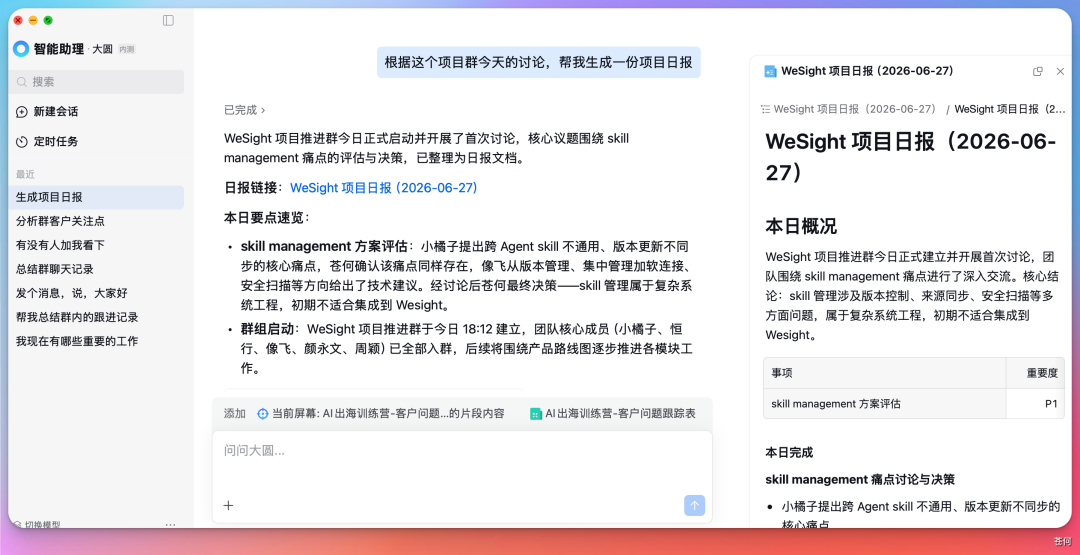This screenshot has height=555, width=1080.
Task: Click the 本日完成 subheading
Action: [789, 453]
